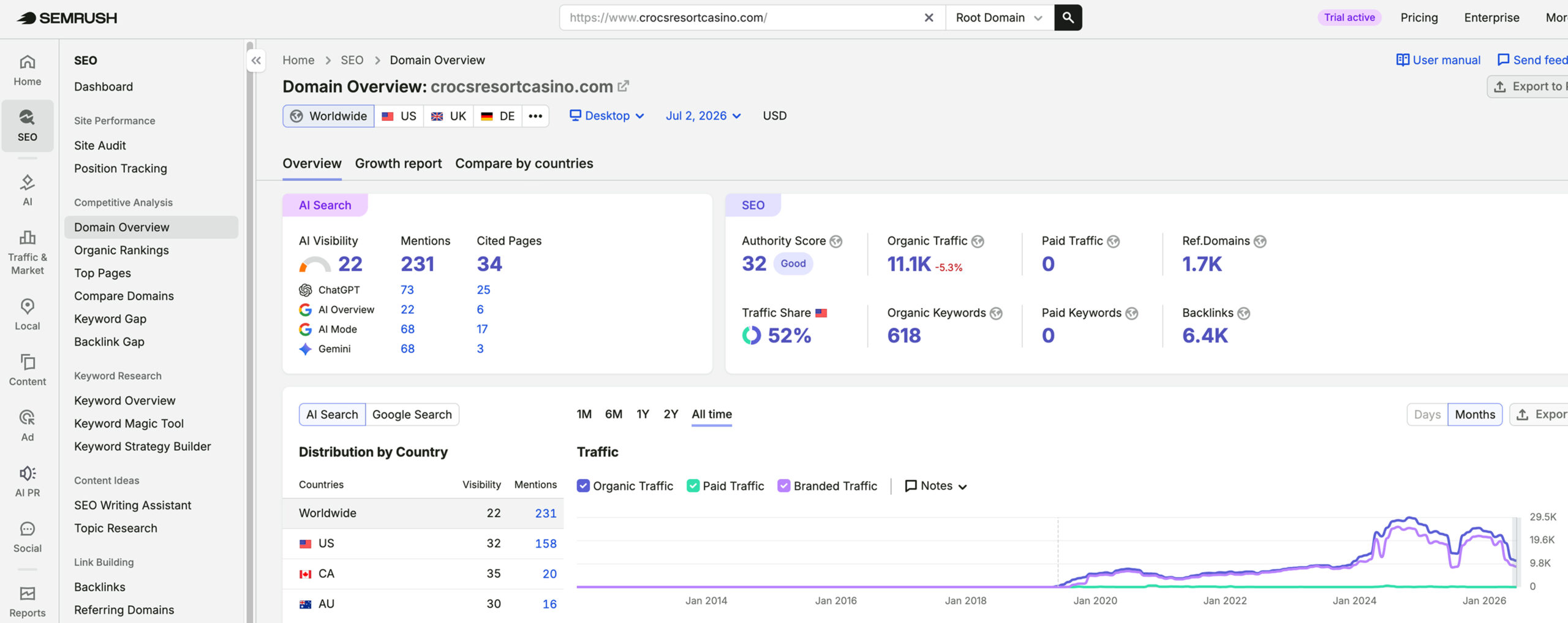This screenshot has height=623, width=1568.
Task: Click the Traffic Share donut indicator
Action: [x=752, y=336]
